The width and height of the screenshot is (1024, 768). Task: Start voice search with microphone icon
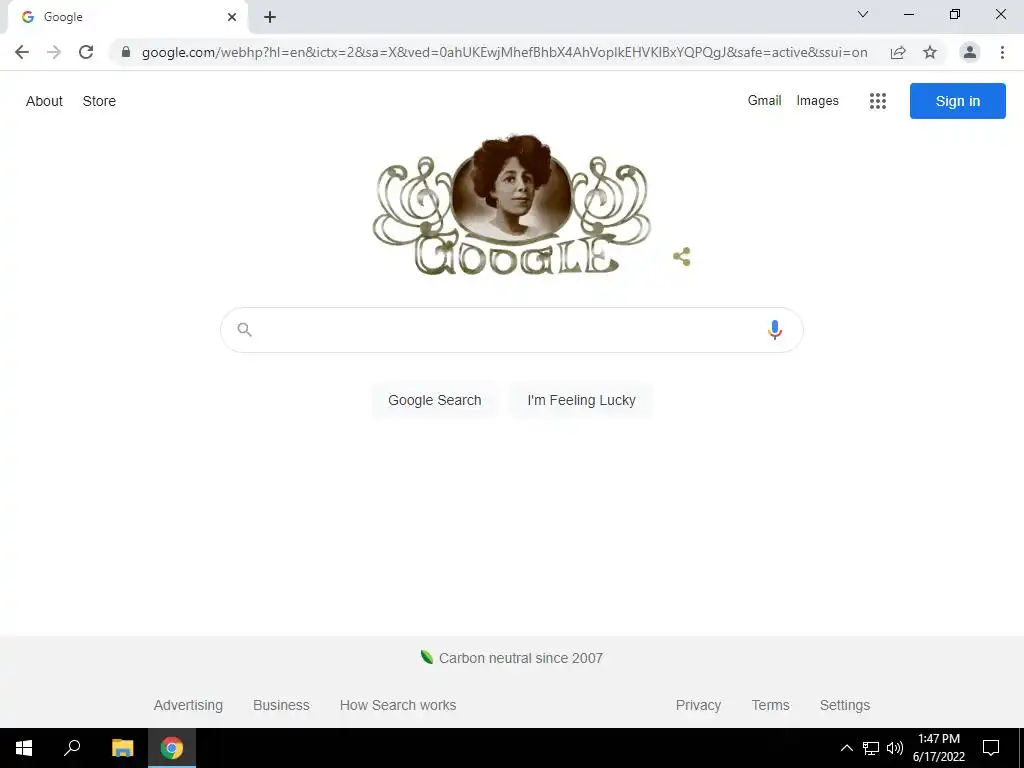tap(775, 330)
